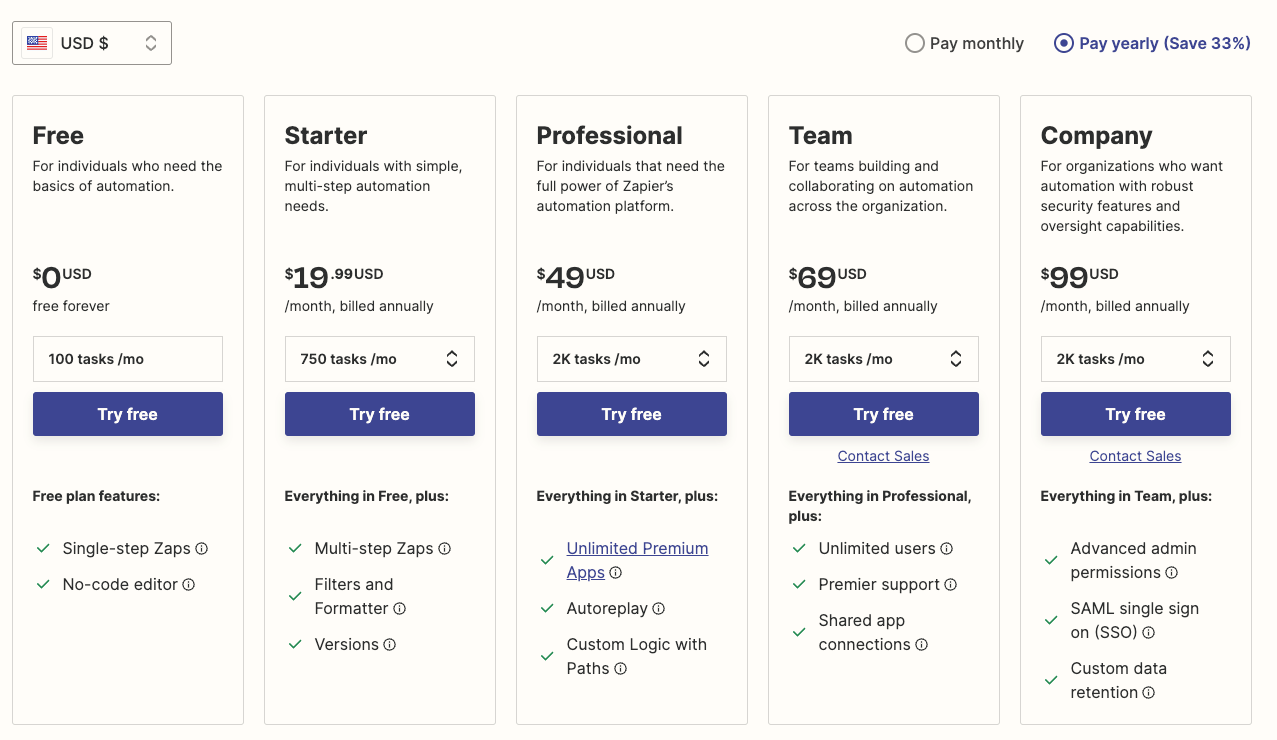Select the Pay monthly option
The width and height of the screenshot is (1277, 740).
coord(914,43)
